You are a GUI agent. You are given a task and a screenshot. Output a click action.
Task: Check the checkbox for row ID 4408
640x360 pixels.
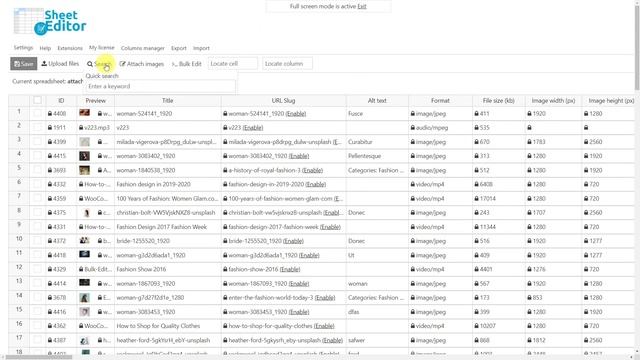pos(38,113)
